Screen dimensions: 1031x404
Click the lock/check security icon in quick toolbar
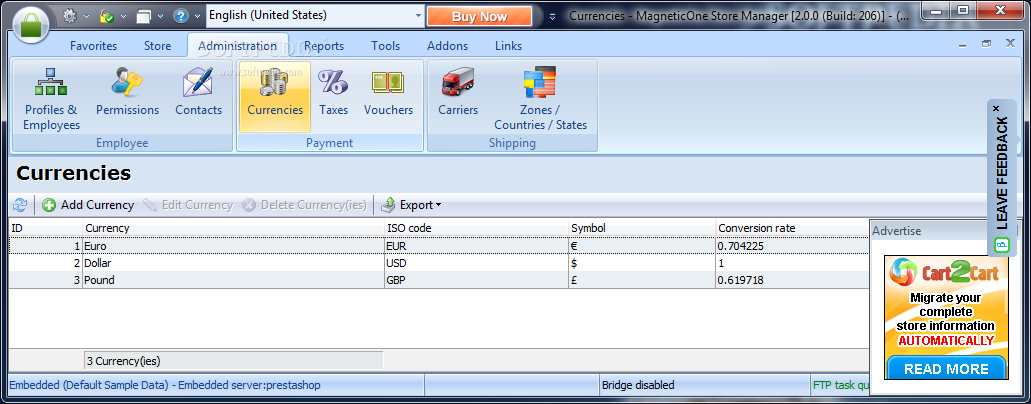click(107, 15)
